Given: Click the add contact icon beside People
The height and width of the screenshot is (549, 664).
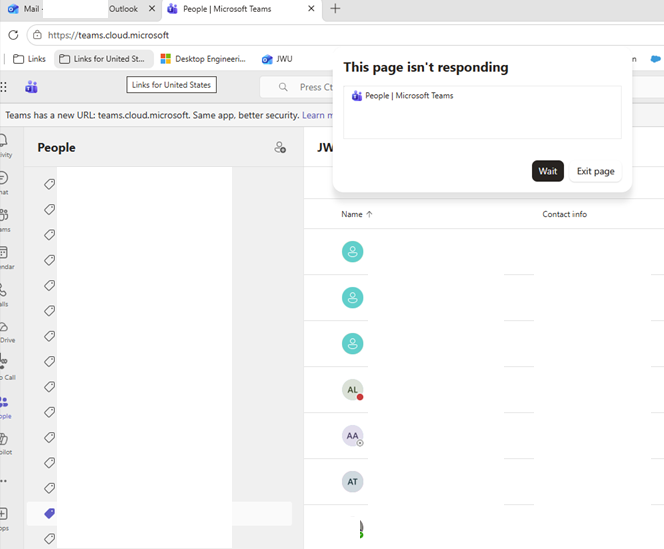Looking at the screenshot, I should [x=280, y=147].
